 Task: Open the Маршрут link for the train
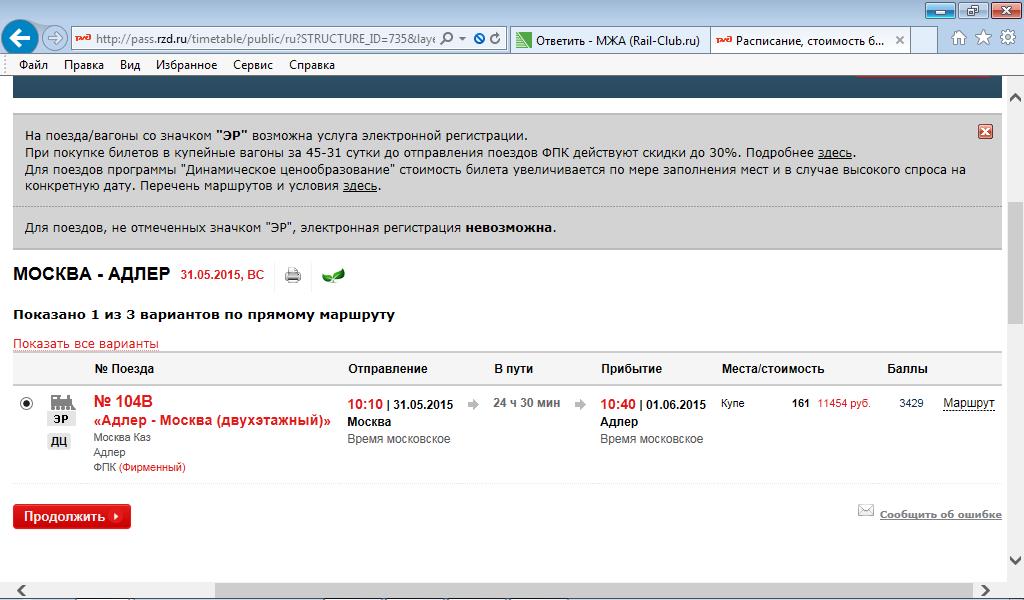point(968,404)
